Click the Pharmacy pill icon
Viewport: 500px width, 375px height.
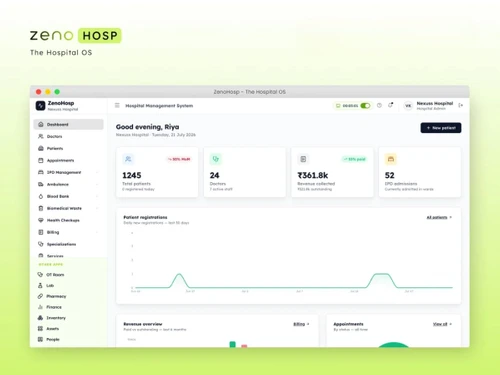[x=40, y=296]
